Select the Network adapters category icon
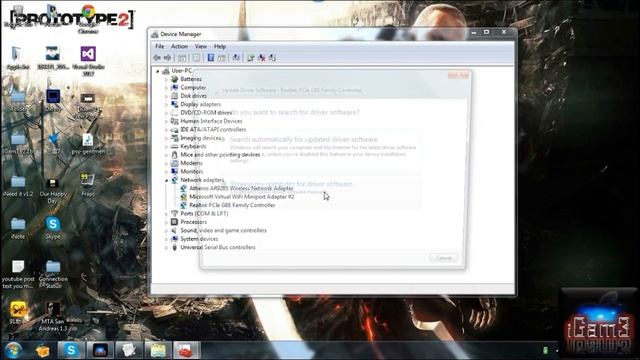This screenshot has width=640, height=360. click(x=174, y=180)
